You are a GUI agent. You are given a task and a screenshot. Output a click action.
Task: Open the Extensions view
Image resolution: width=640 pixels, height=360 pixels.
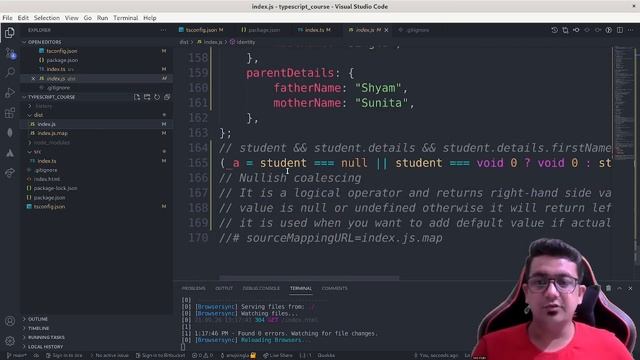click(x=10, y=113)
